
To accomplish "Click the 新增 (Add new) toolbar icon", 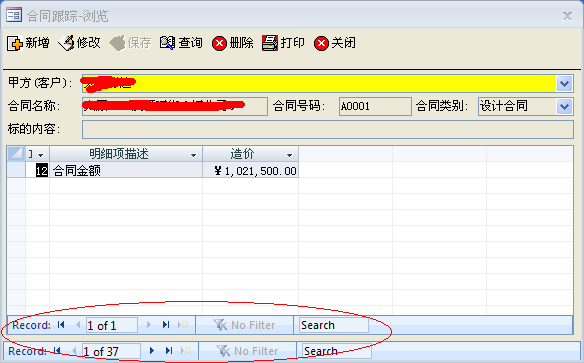I will (15, 43).
